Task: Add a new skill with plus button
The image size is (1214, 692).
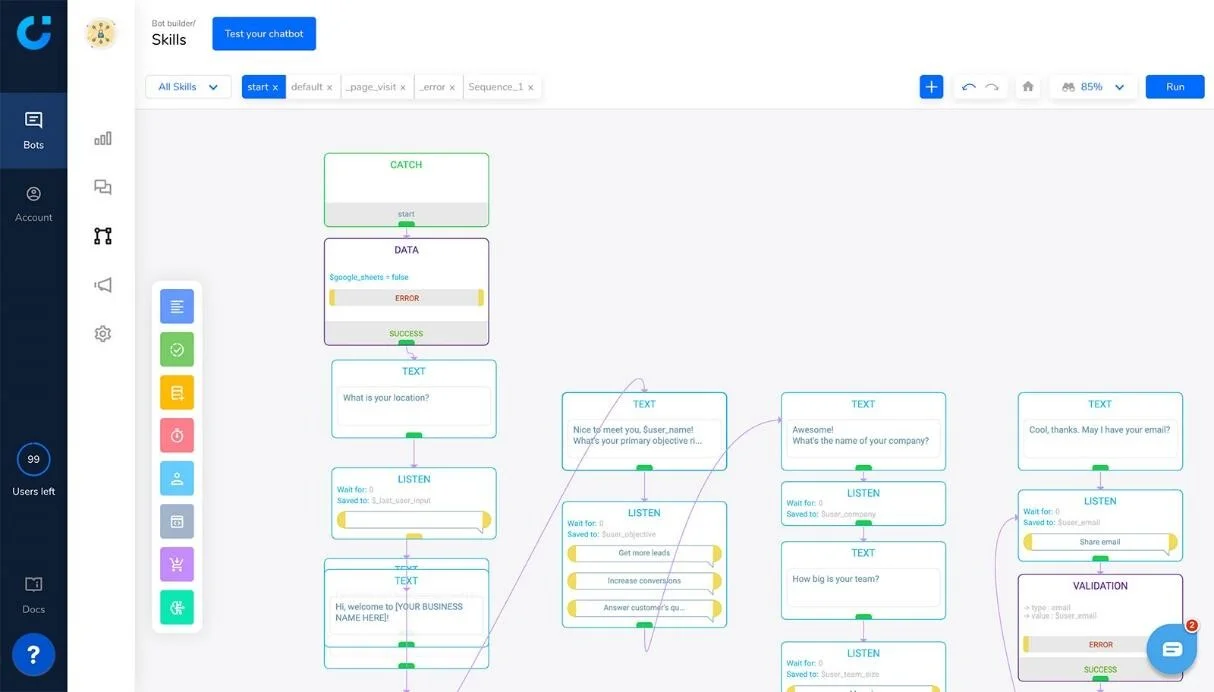Action: pos(931,87)
